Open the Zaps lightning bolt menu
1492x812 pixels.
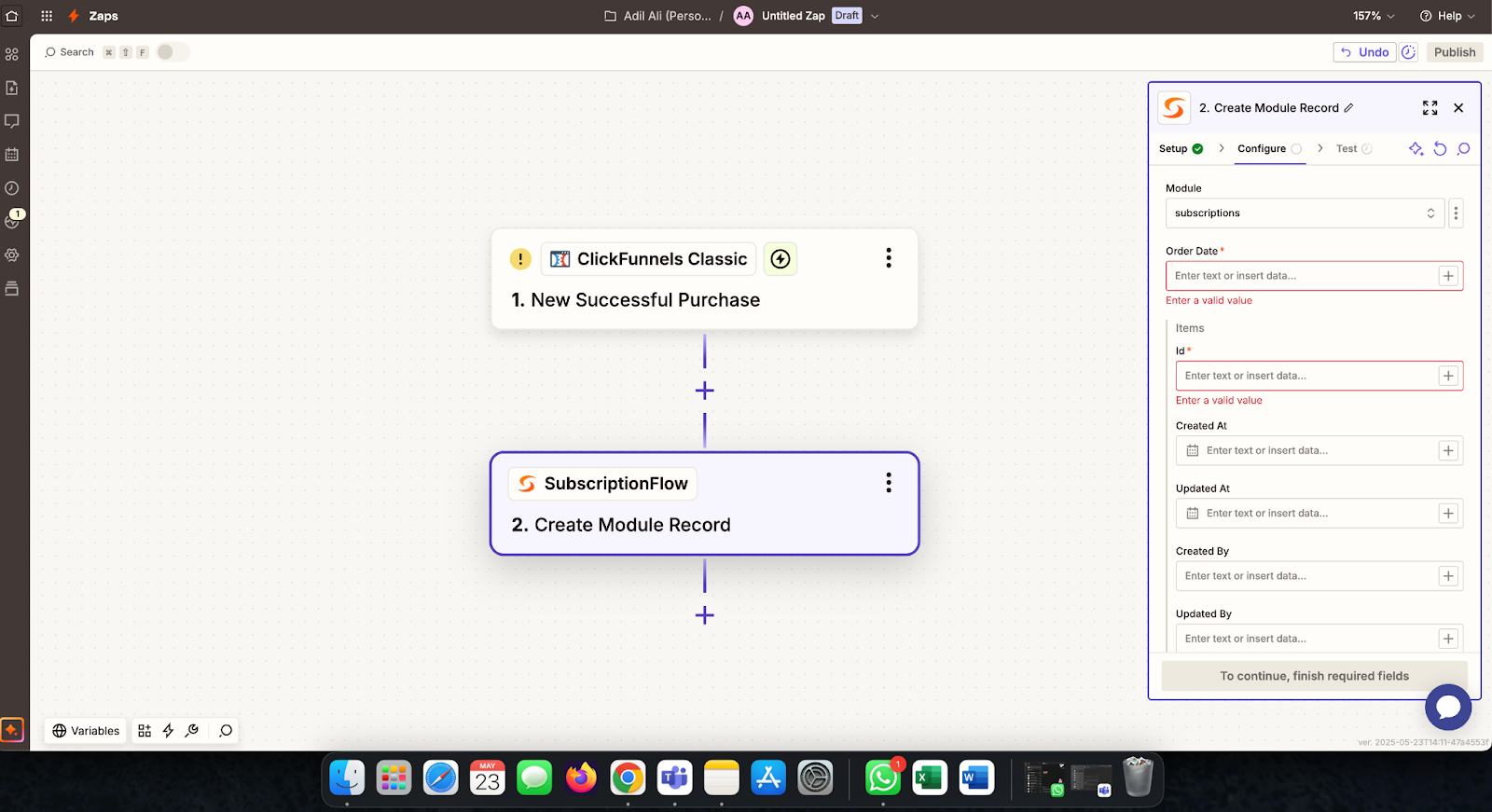click(x=74, y=16)
